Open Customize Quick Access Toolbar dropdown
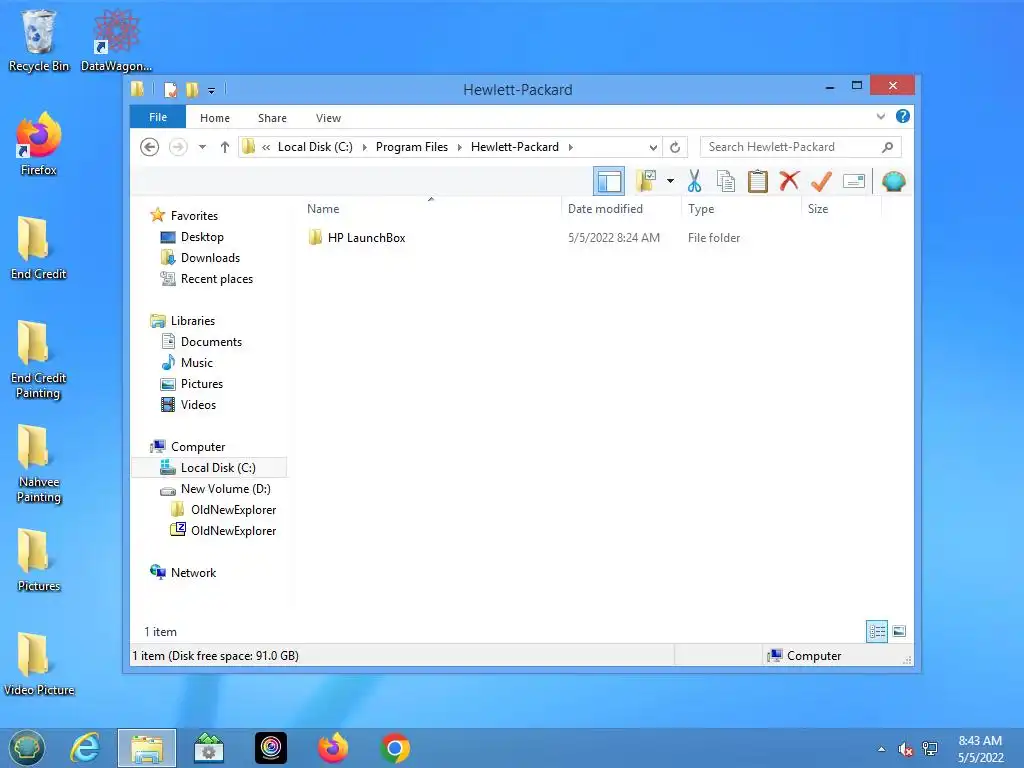The height and width of the screenshot is (768, 1024). [212, 91]
